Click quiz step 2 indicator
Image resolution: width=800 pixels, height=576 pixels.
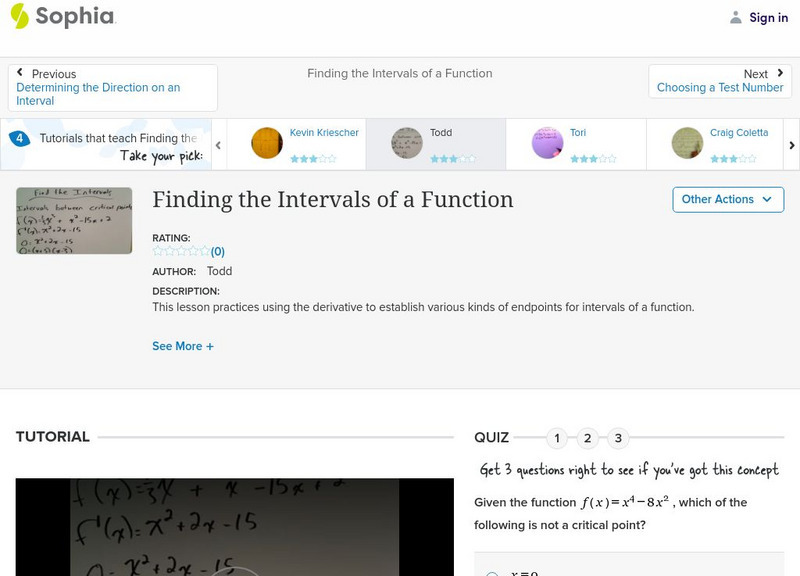coord(588,437)
